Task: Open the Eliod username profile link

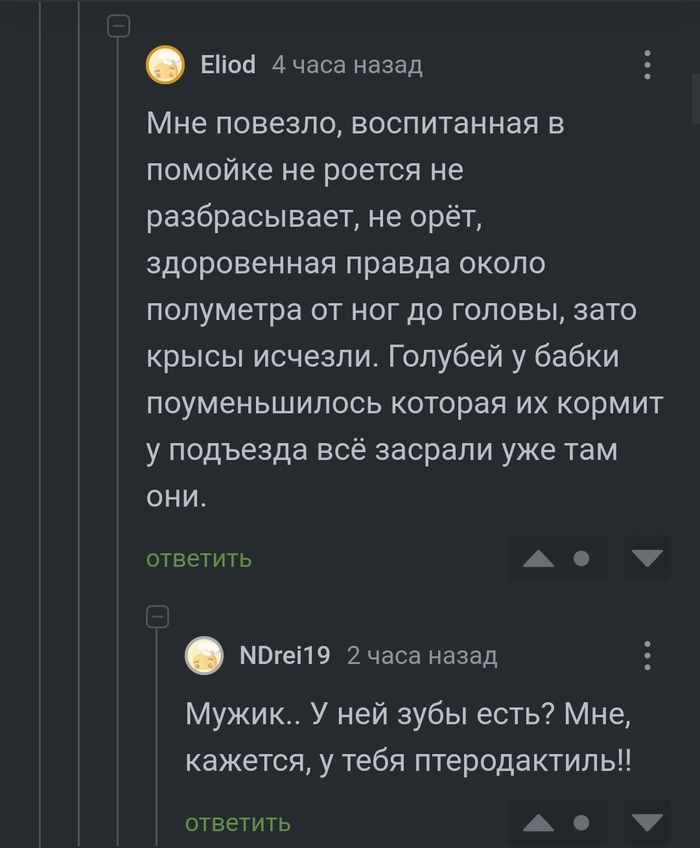Action: click(x=228, y=66)
